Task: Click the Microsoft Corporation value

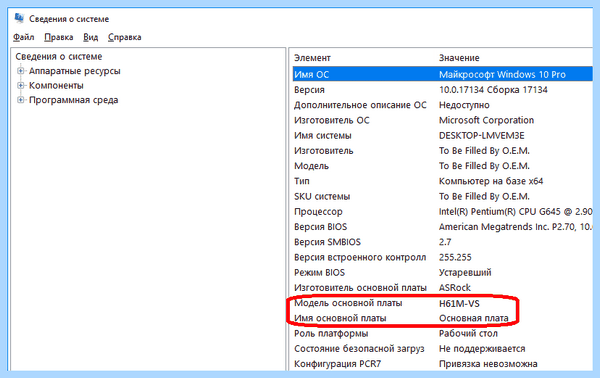Action: [486, 120]
